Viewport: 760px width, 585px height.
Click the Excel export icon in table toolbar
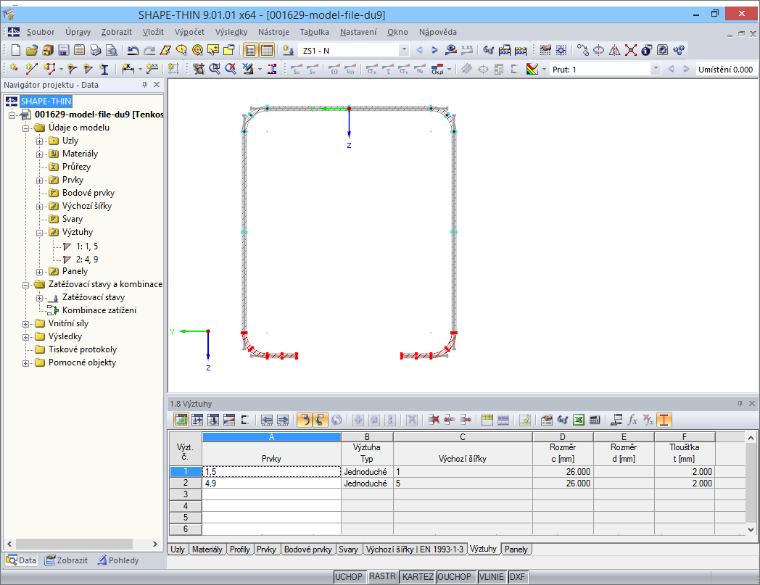579,420
